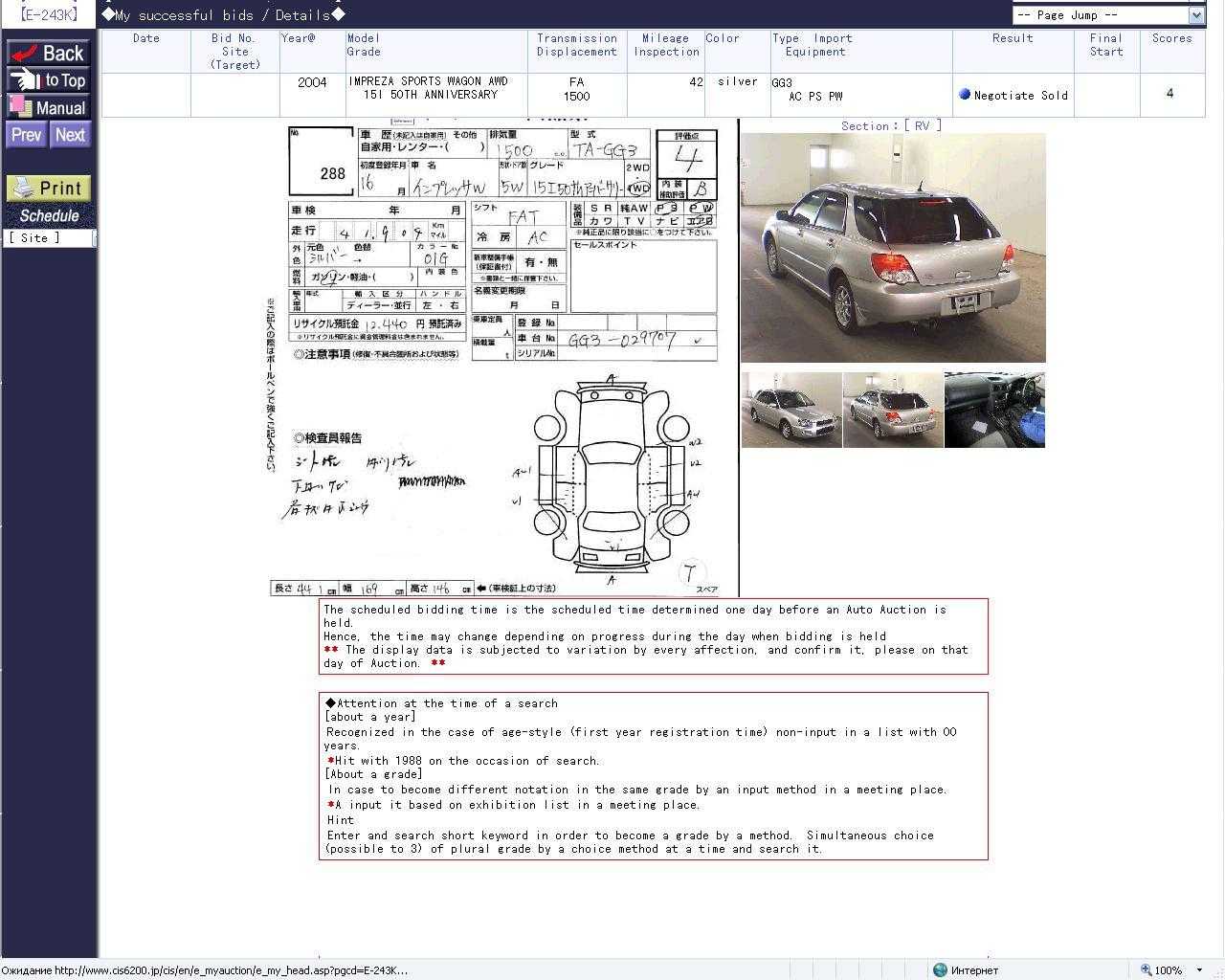The image size is (1225, 980).
Task: Go to Next bid
Action: 70,135
